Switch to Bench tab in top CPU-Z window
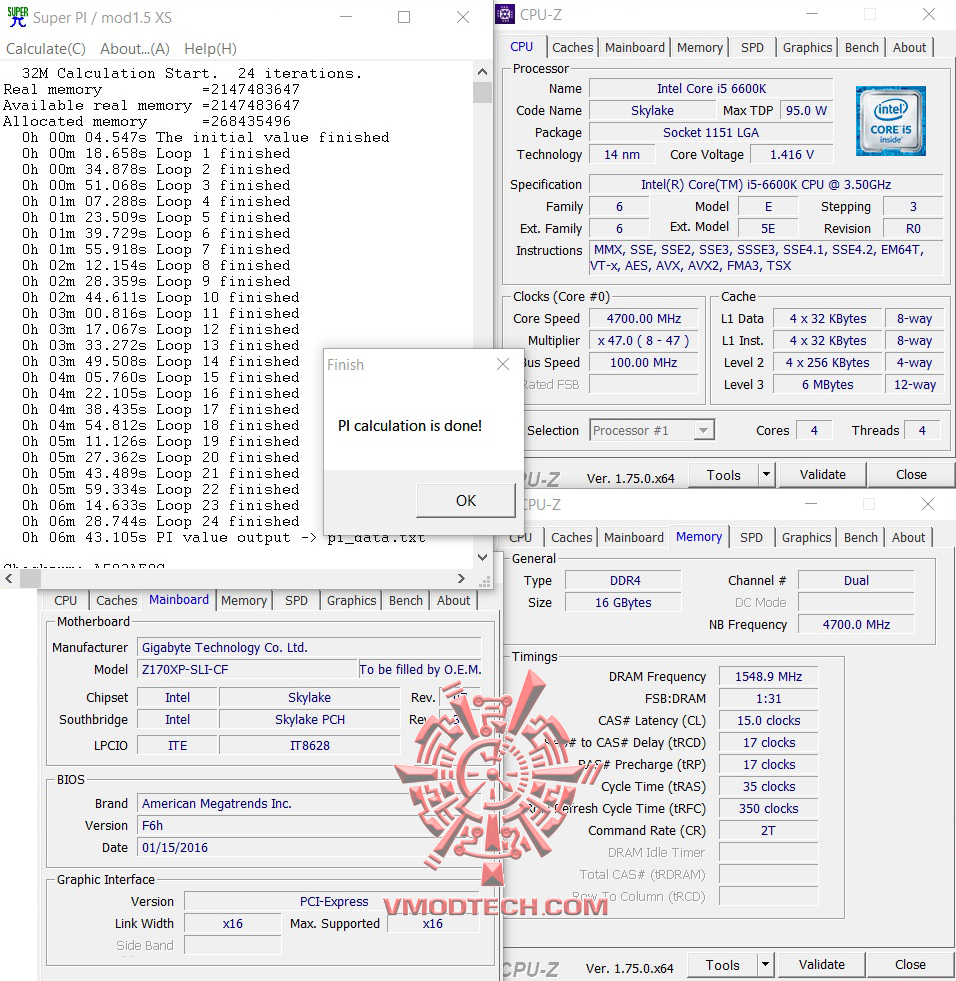The width and height of the screenshot is (956, 981). pyautogui.click(x=862, y=48)
